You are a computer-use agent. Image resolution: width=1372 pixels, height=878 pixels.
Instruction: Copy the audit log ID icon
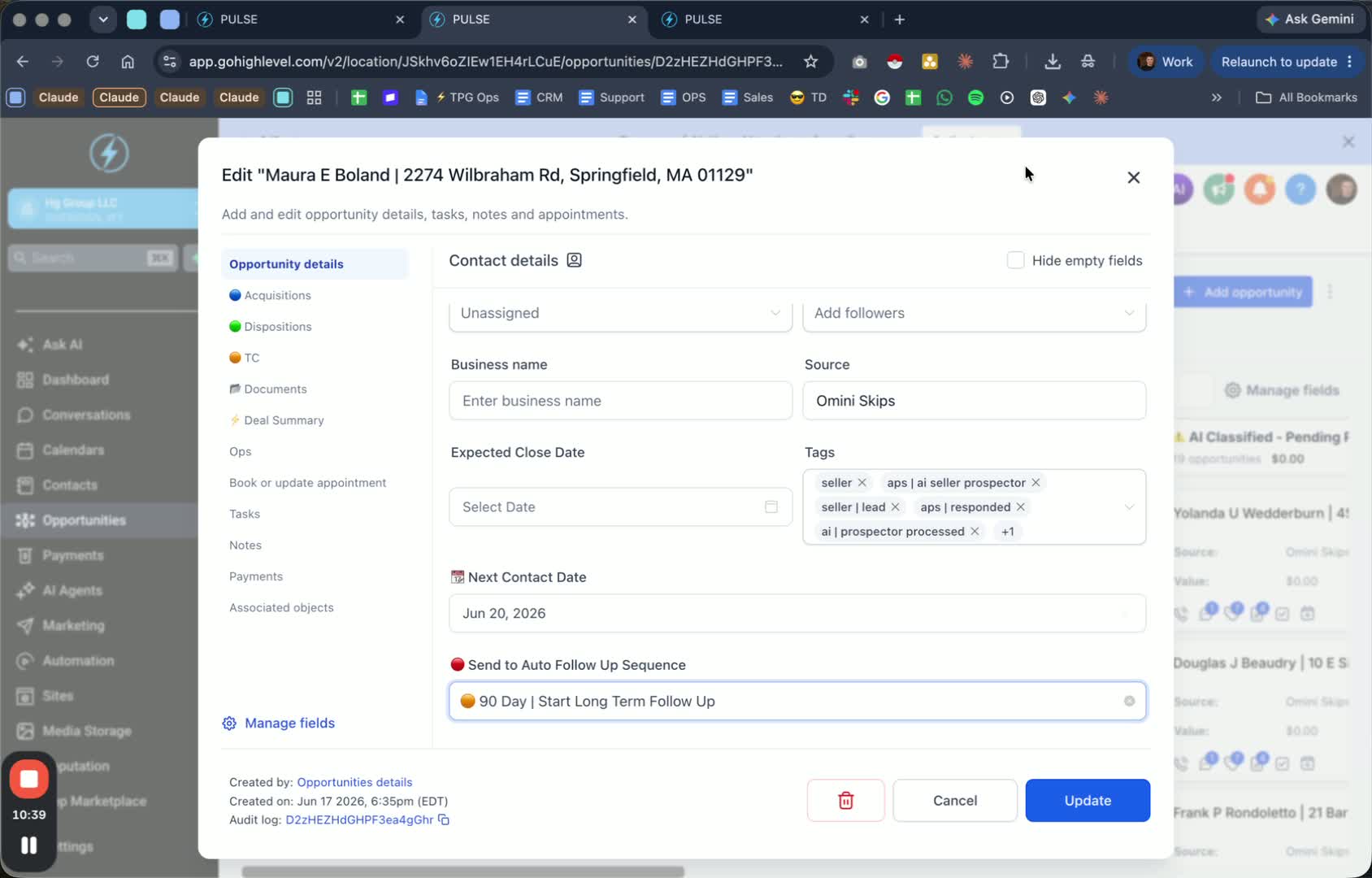tap(444, 819)
